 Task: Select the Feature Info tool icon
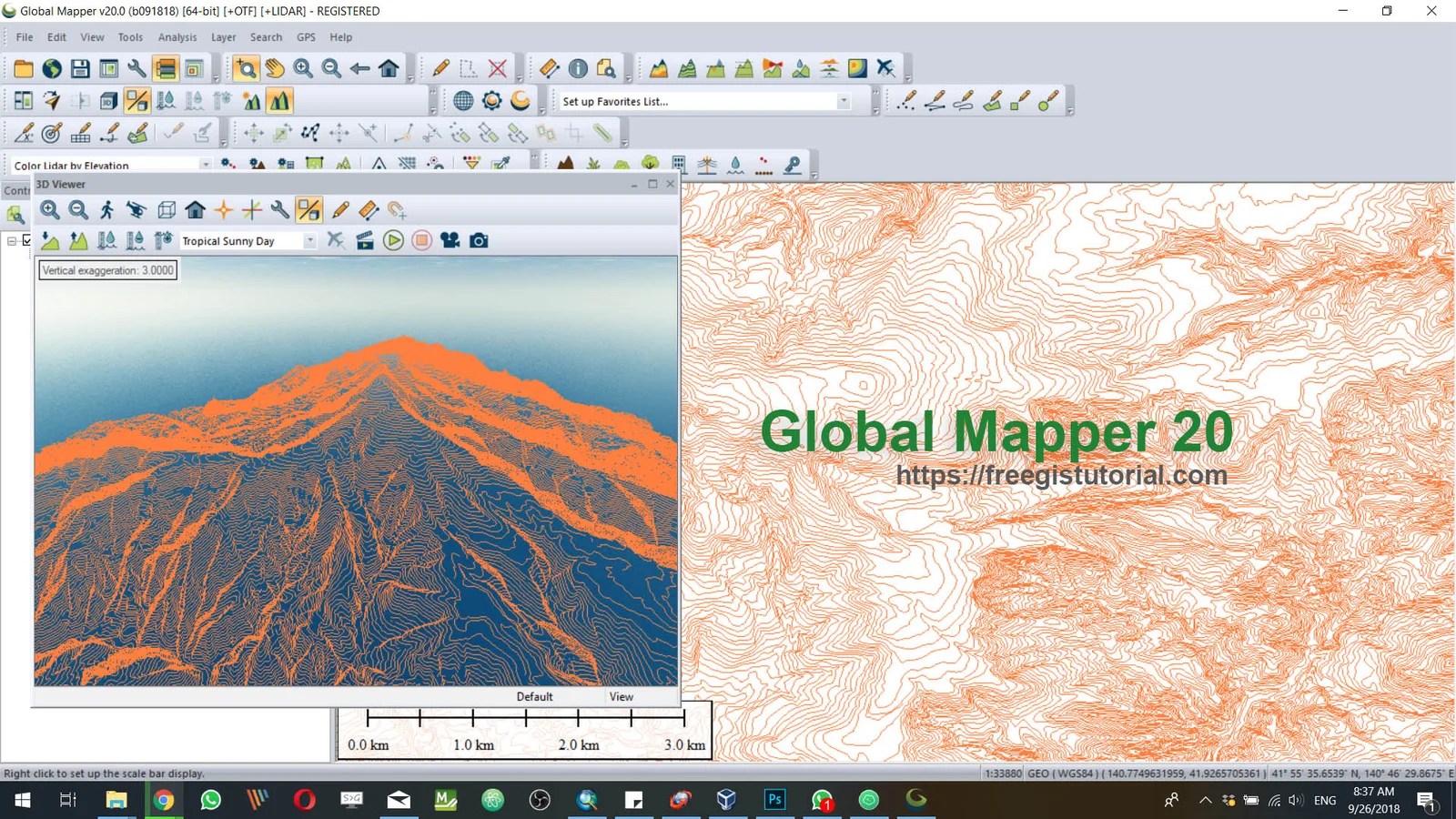point(578,68)
